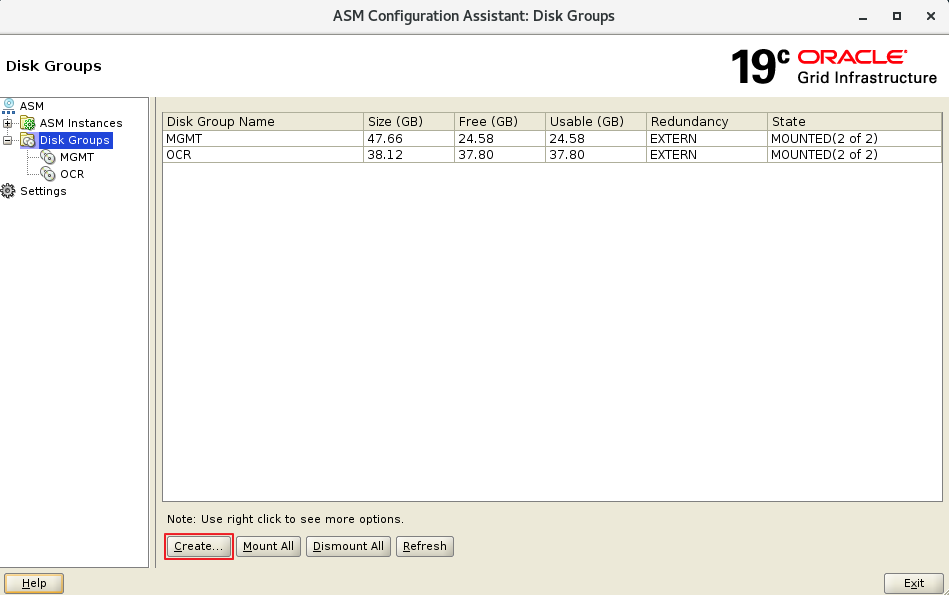Click free value 37.80 in Free column
949x595 pixels.
(x=476, y=154)
